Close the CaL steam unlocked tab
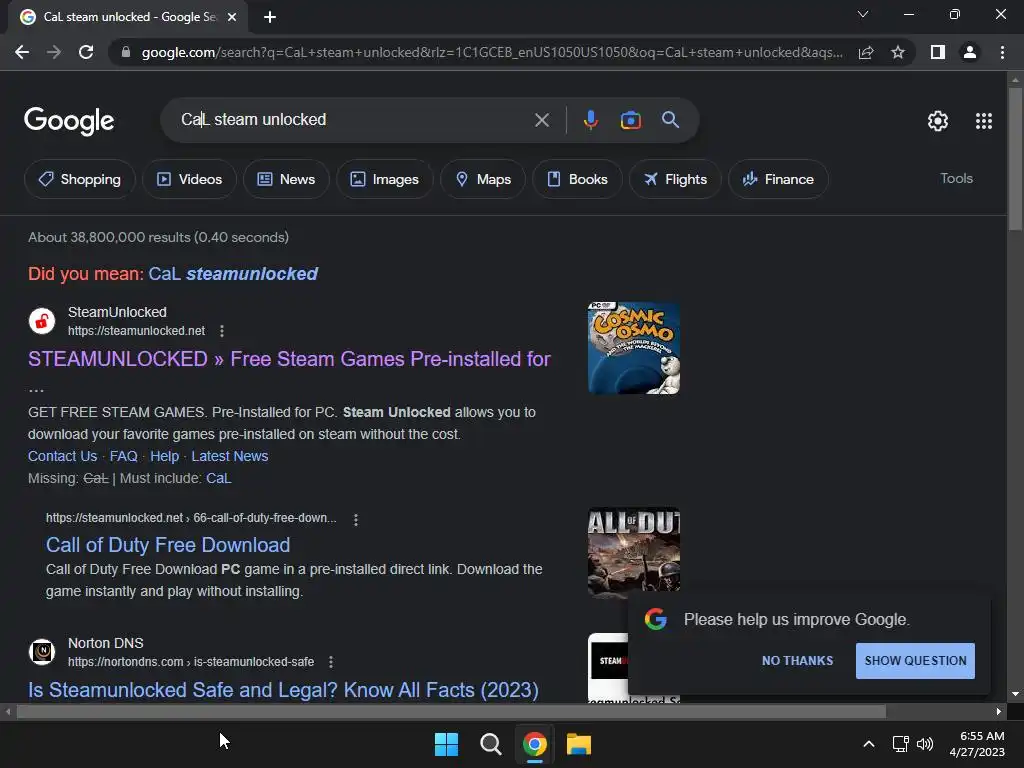 click(232, 17)
